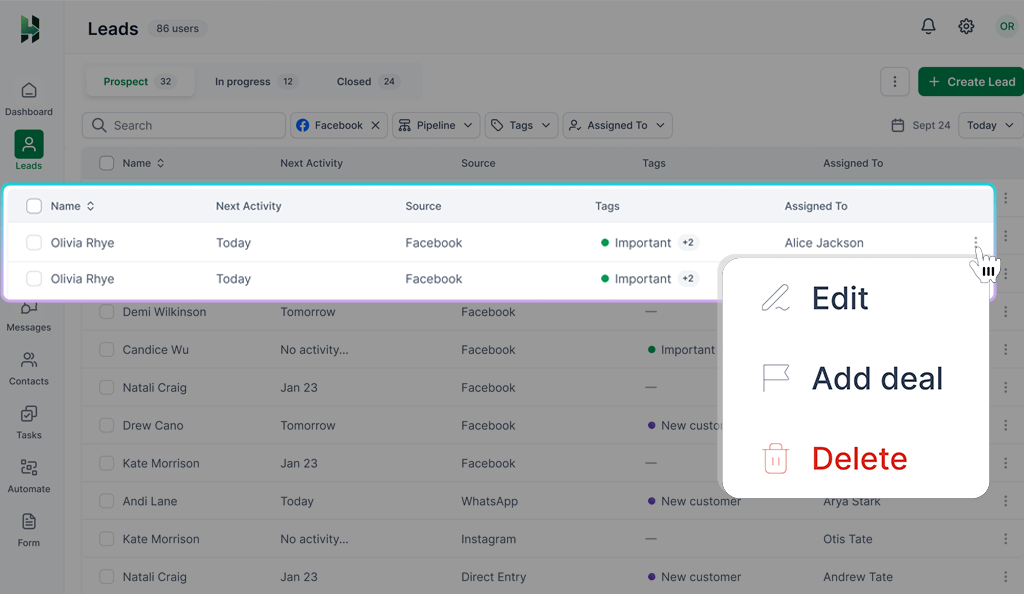Select Olivia Rhye's row checkbox
Viewport: 1024px width, 594px height.
point(34,242)
